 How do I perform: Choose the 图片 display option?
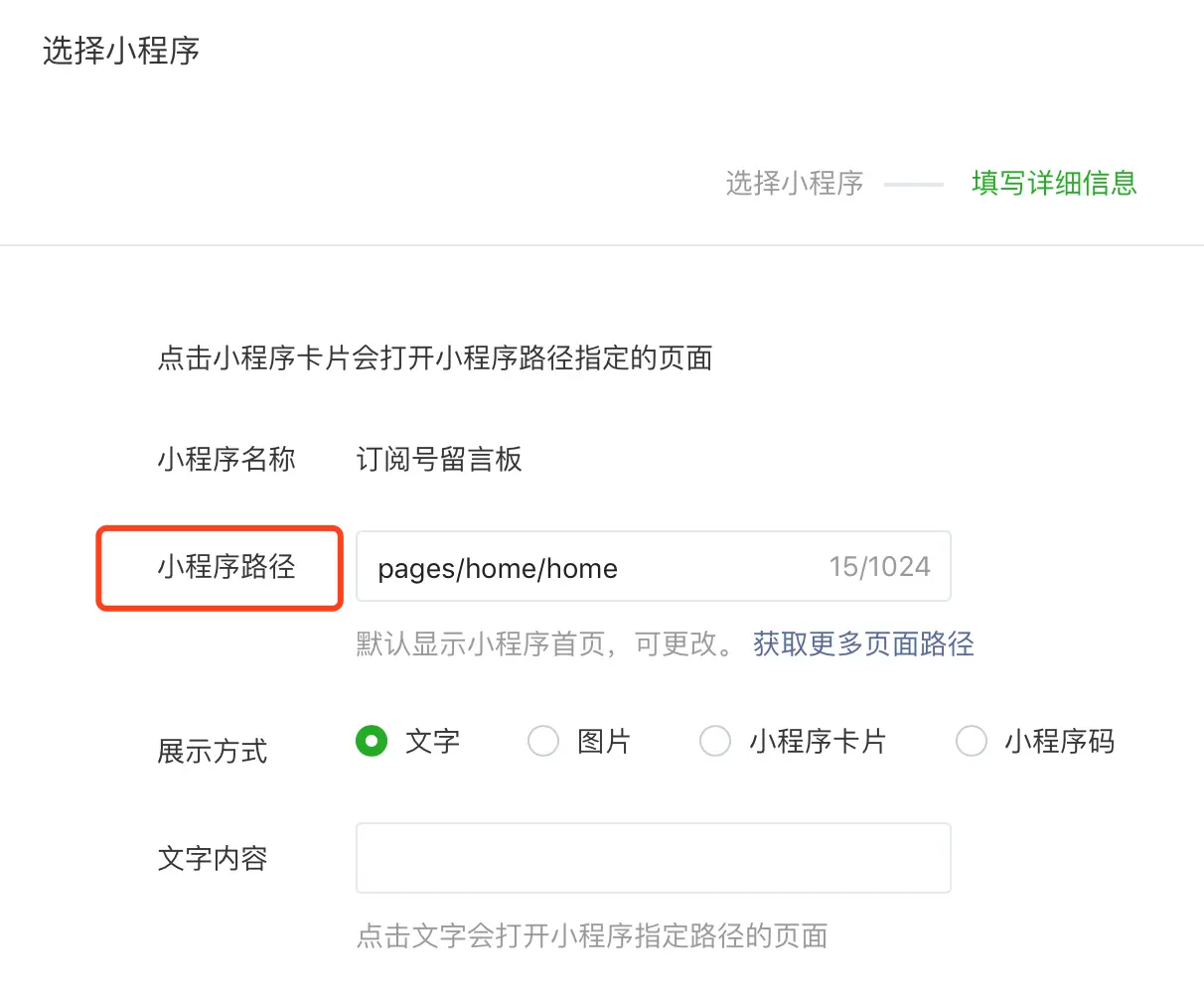(x=543, y=741)
